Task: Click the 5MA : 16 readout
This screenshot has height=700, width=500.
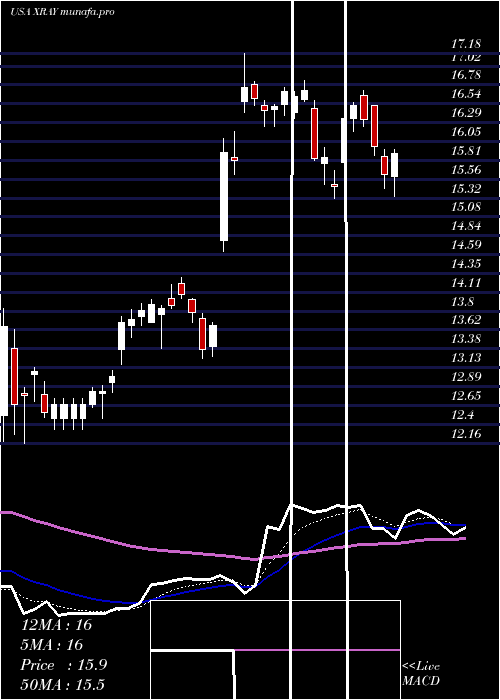Action: [x=52, y=645]
